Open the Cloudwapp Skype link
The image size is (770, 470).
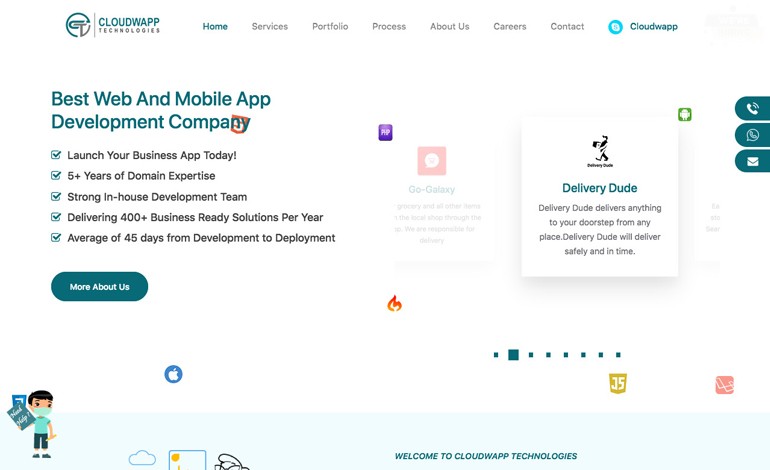(654, 27)
